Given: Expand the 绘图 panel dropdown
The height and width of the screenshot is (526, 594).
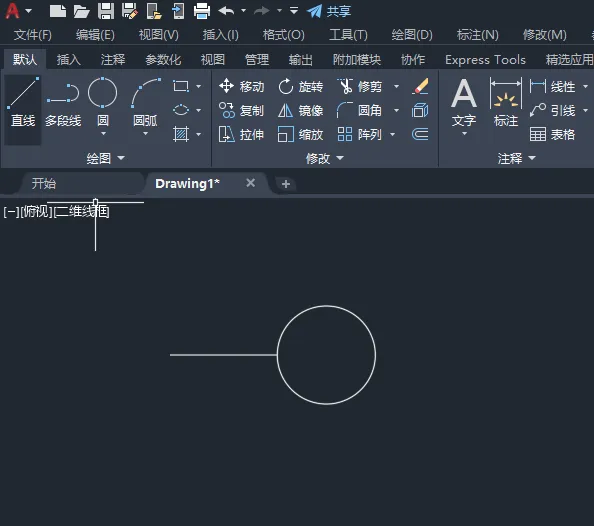Looking at the screenshot, I should coord(121,158).
